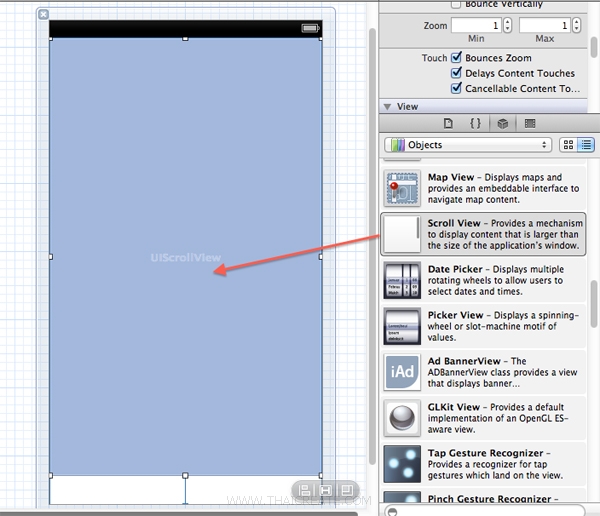Click the object library scrollbar thumb
Viewport: 600px width, 516px height.
[x=593, y=304]
